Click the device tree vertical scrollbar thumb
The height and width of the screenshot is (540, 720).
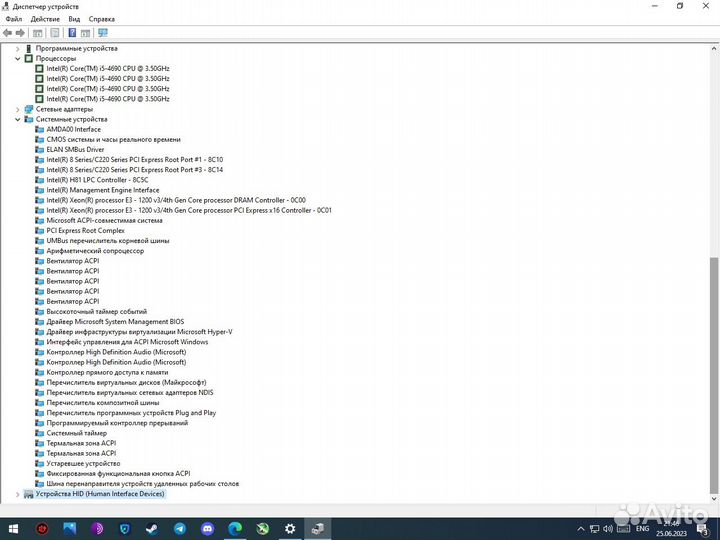[x=714, y=374]
